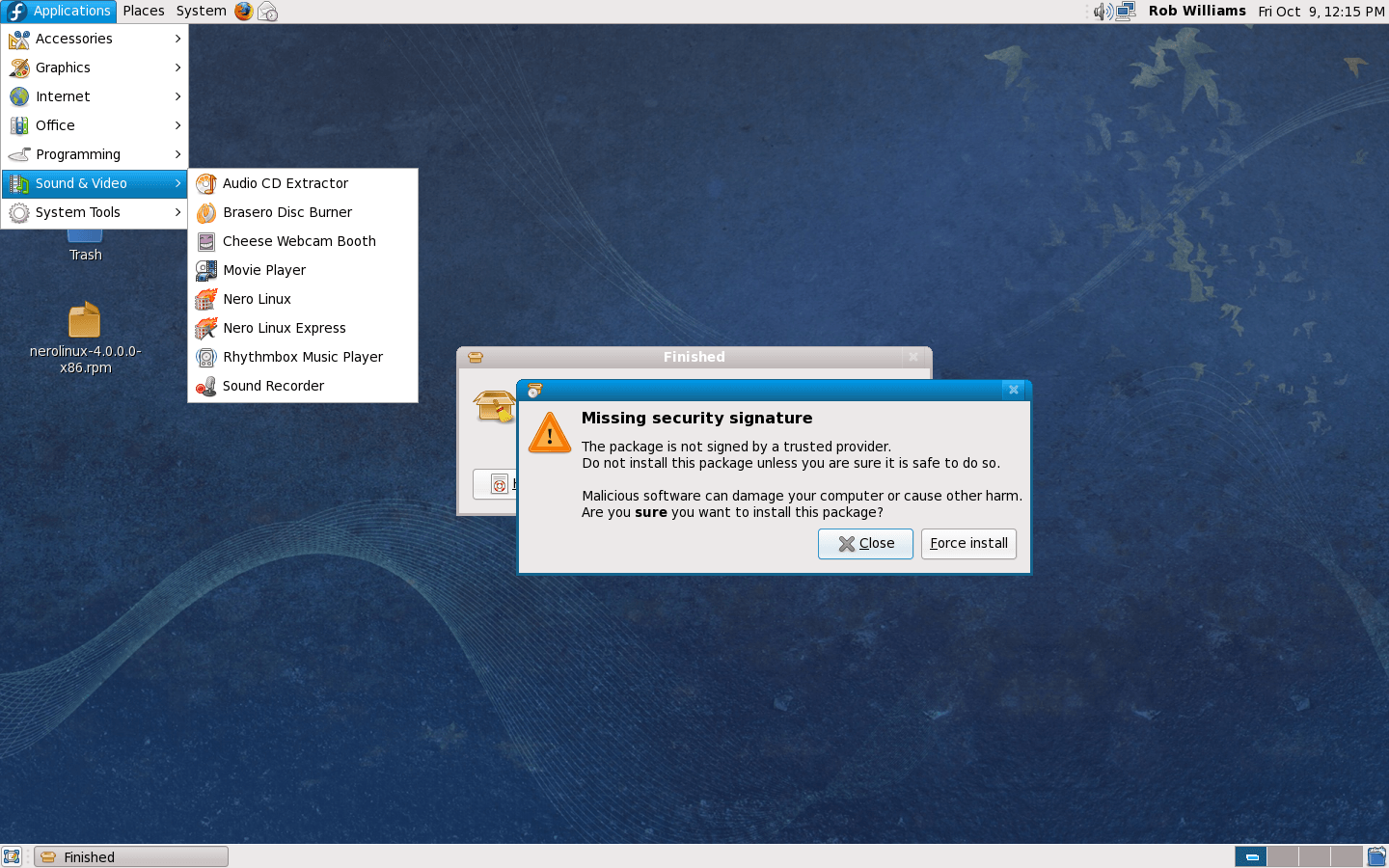Click the Office category icon
1389x868 pixels.
[19, 125]
